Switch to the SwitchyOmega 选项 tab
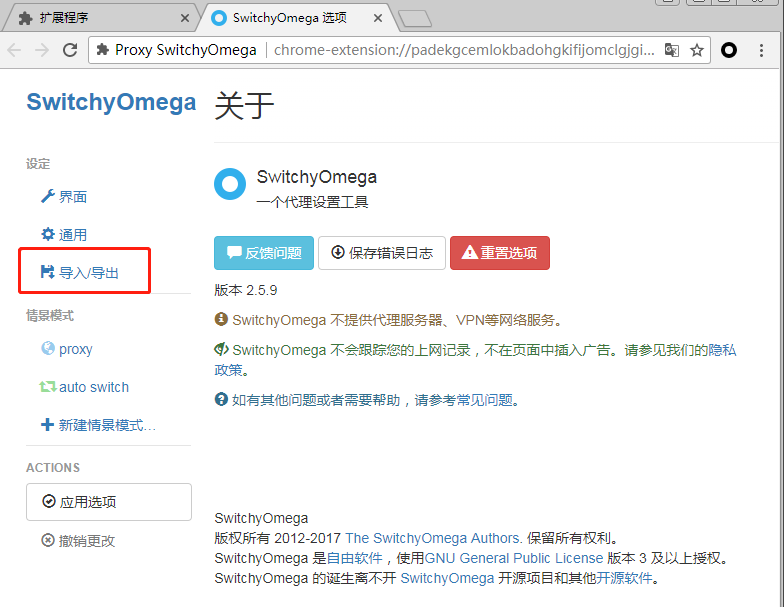 297,18
